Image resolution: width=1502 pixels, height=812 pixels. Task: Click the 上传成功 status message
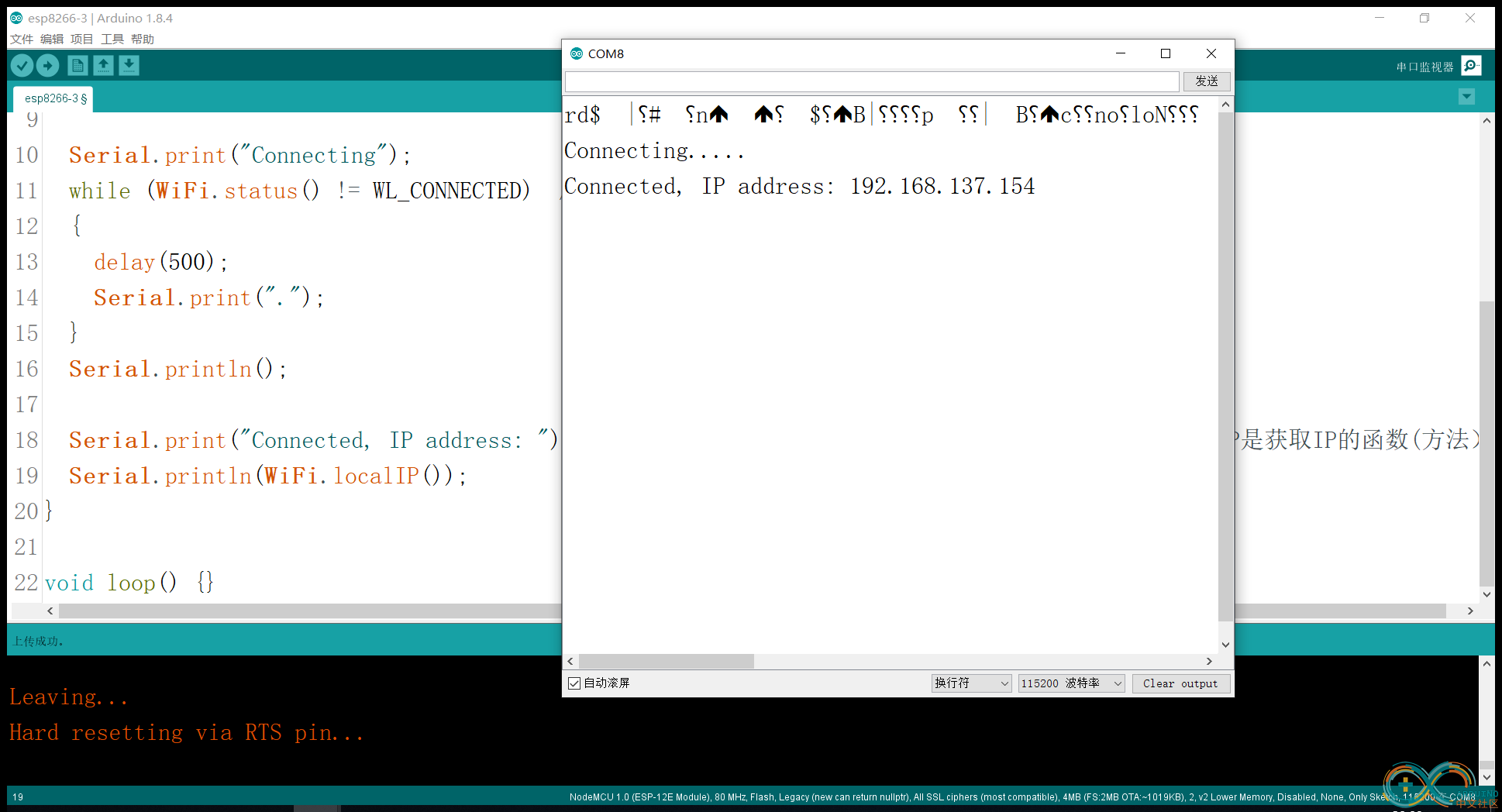tap(39, 642)
